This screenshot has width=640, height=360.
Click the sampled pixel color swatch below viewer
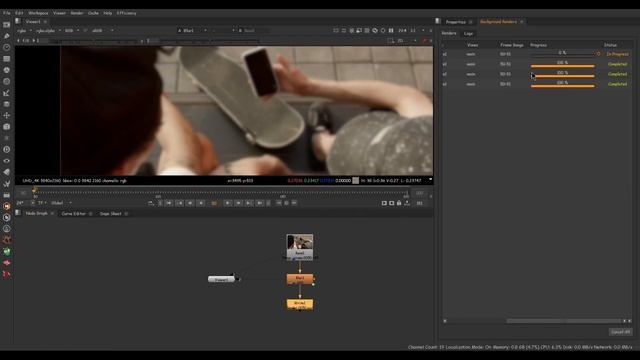click(356, 180)
